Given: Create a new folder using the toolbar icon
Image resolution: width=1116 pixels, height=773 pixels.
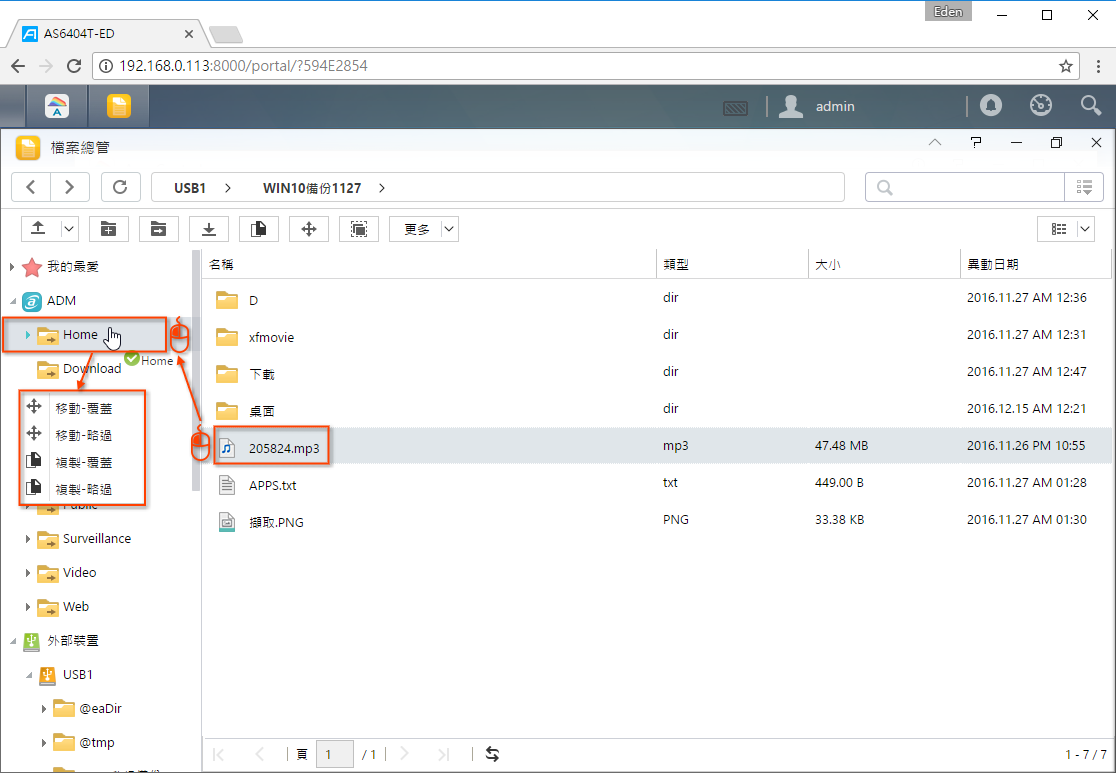Looking at the screenshot, I should 108,228.
